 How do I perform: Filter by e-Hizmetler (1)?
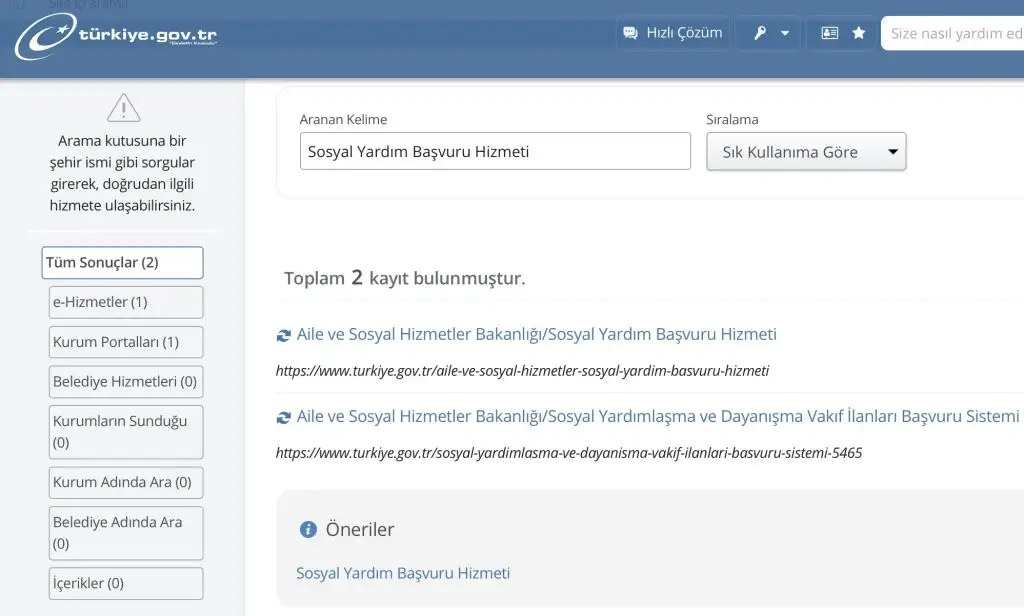126,302
